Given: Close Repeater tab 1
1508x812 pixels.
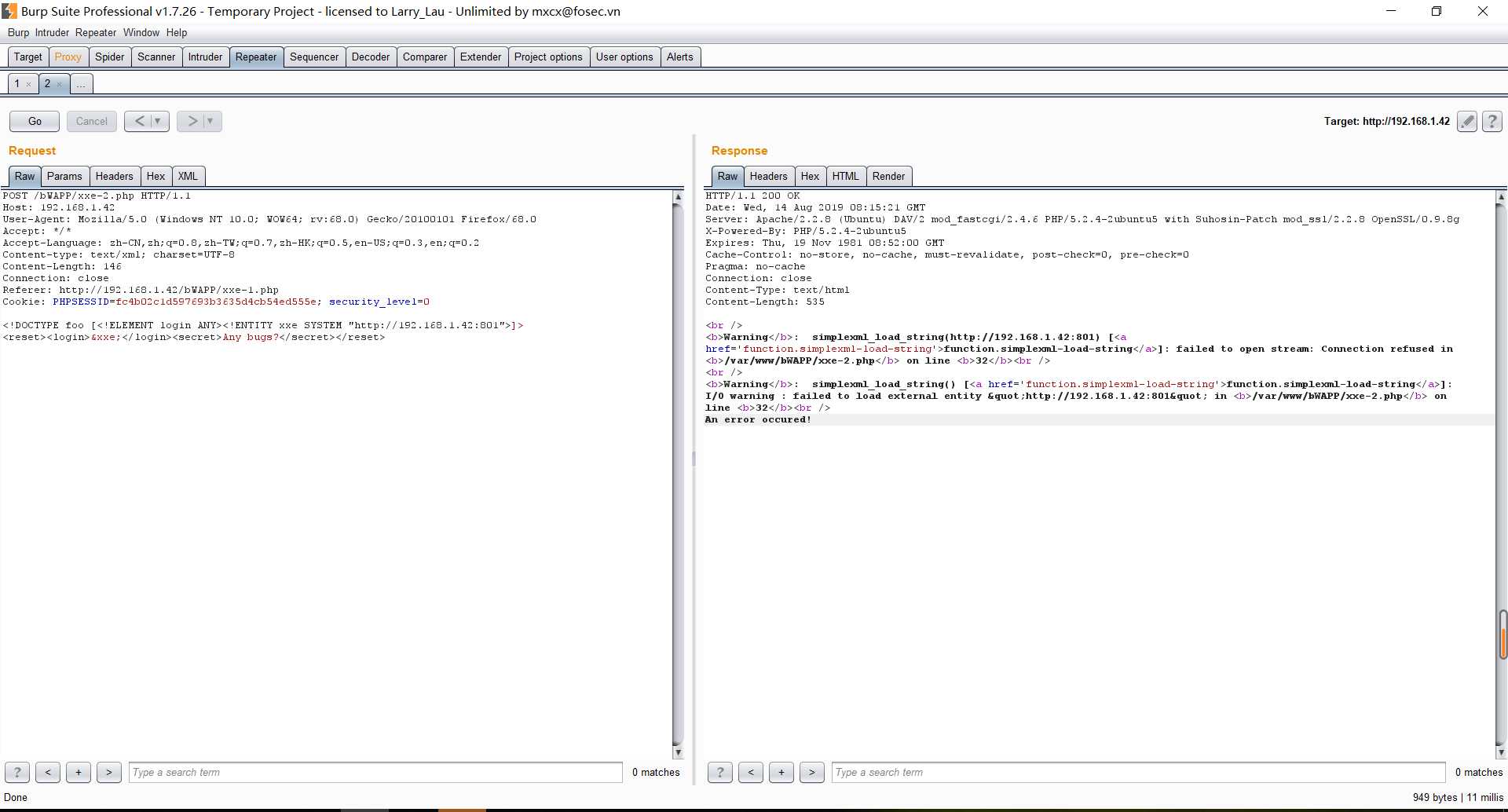Looking at the screenshot, I should (29, 84).
